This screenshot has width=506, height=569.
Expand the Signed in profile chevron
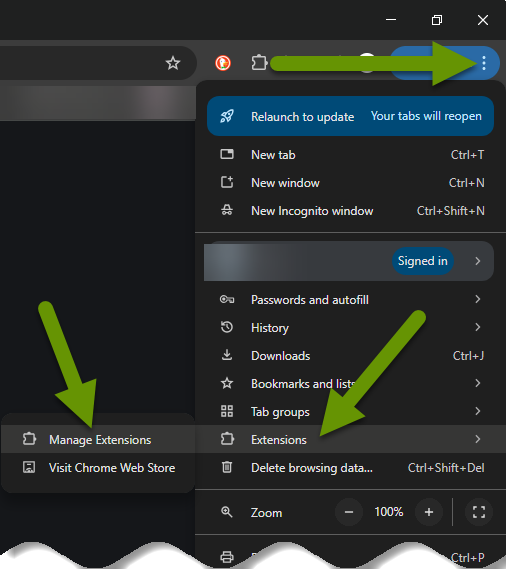pyautogui.click(x=478, y=261)
